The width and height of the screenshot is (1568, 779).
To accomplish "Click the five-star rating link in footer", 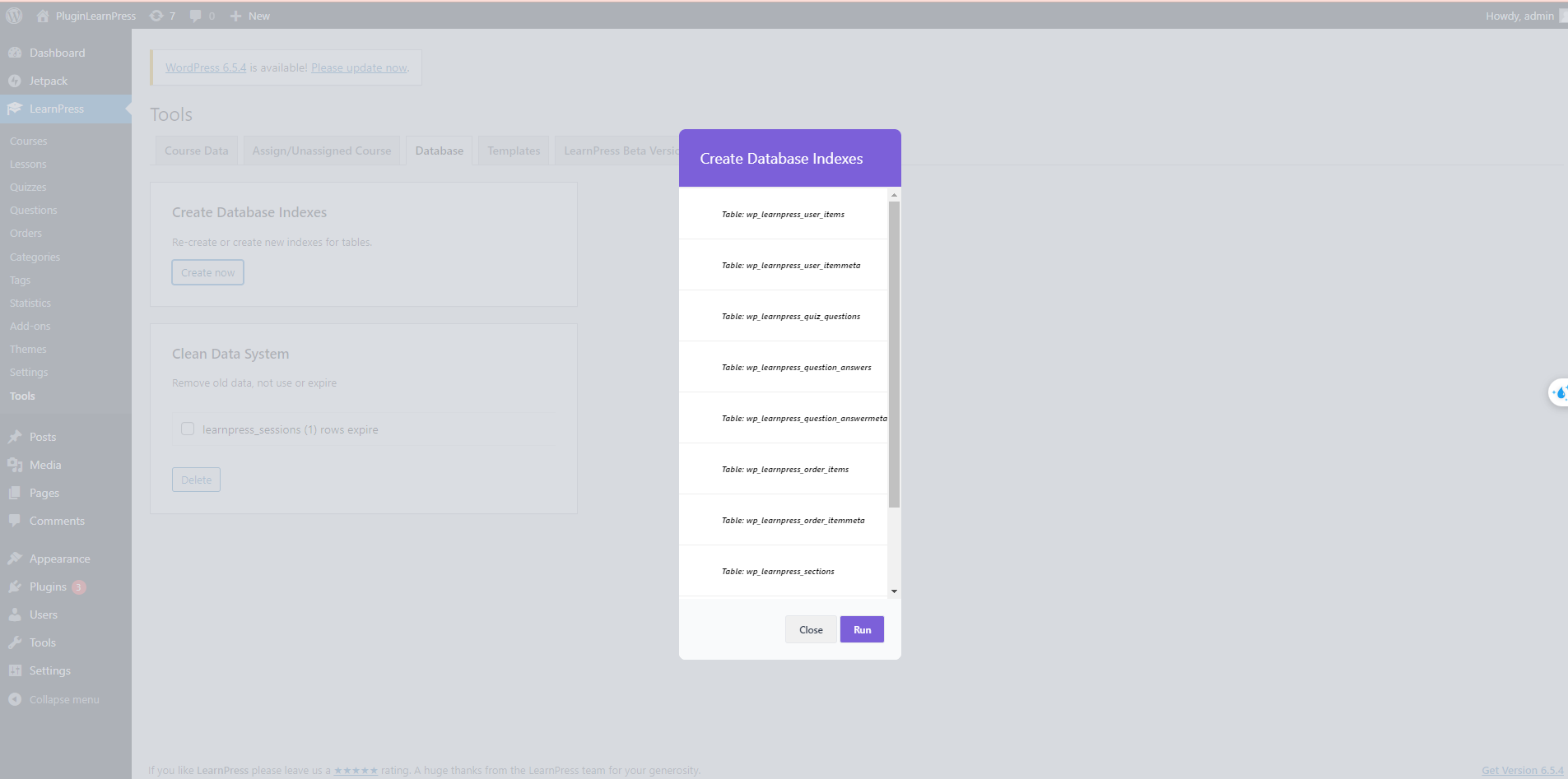I will click(356, 770).
